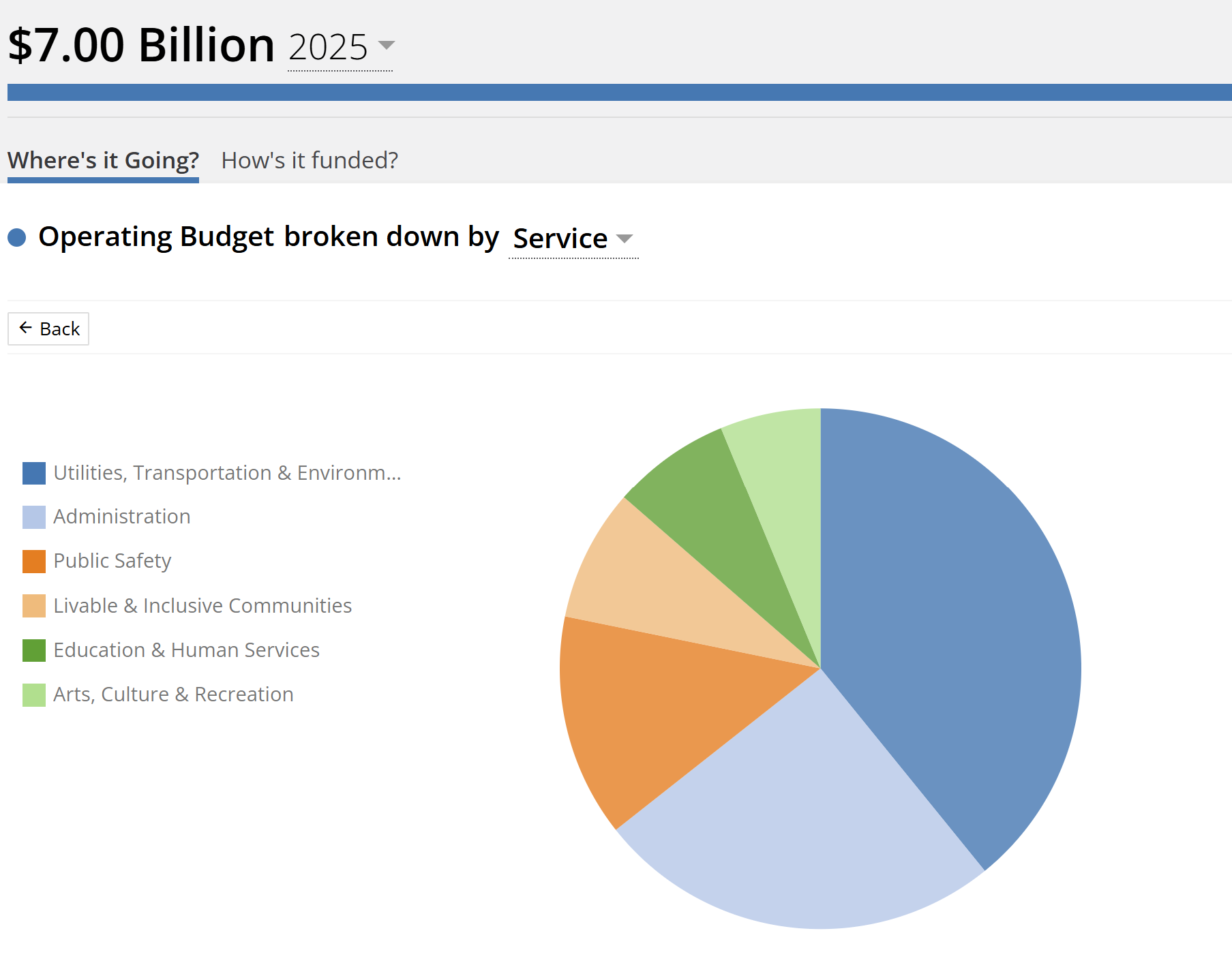Switch to the How's it funded? tab
1232x978 pixels.
click(310, 161)
